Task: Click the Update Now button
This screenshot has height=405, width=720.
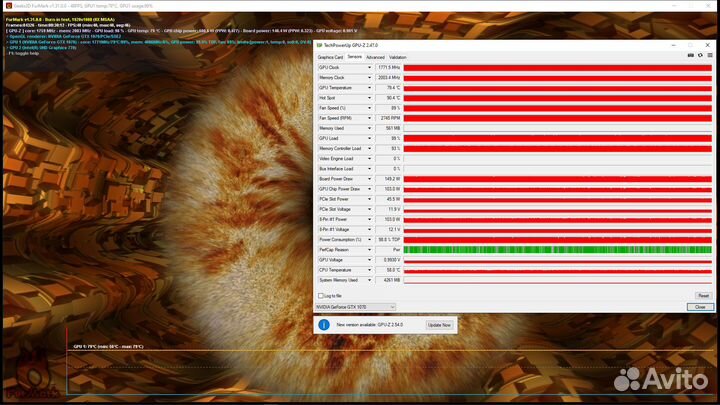Action: click(439, 325)
